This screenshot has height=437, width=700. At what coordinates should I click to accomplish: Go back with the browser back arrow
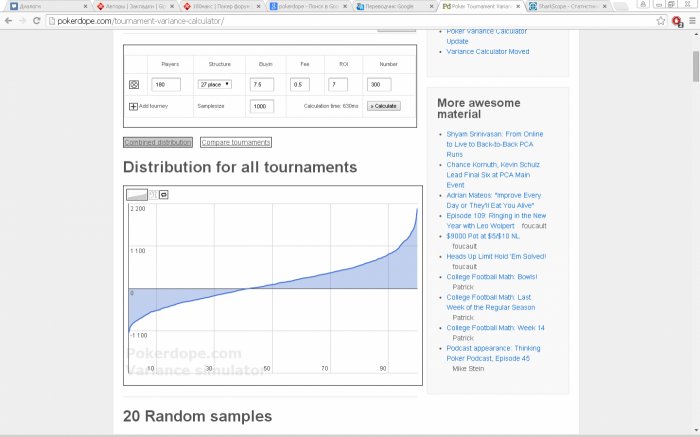8,21
